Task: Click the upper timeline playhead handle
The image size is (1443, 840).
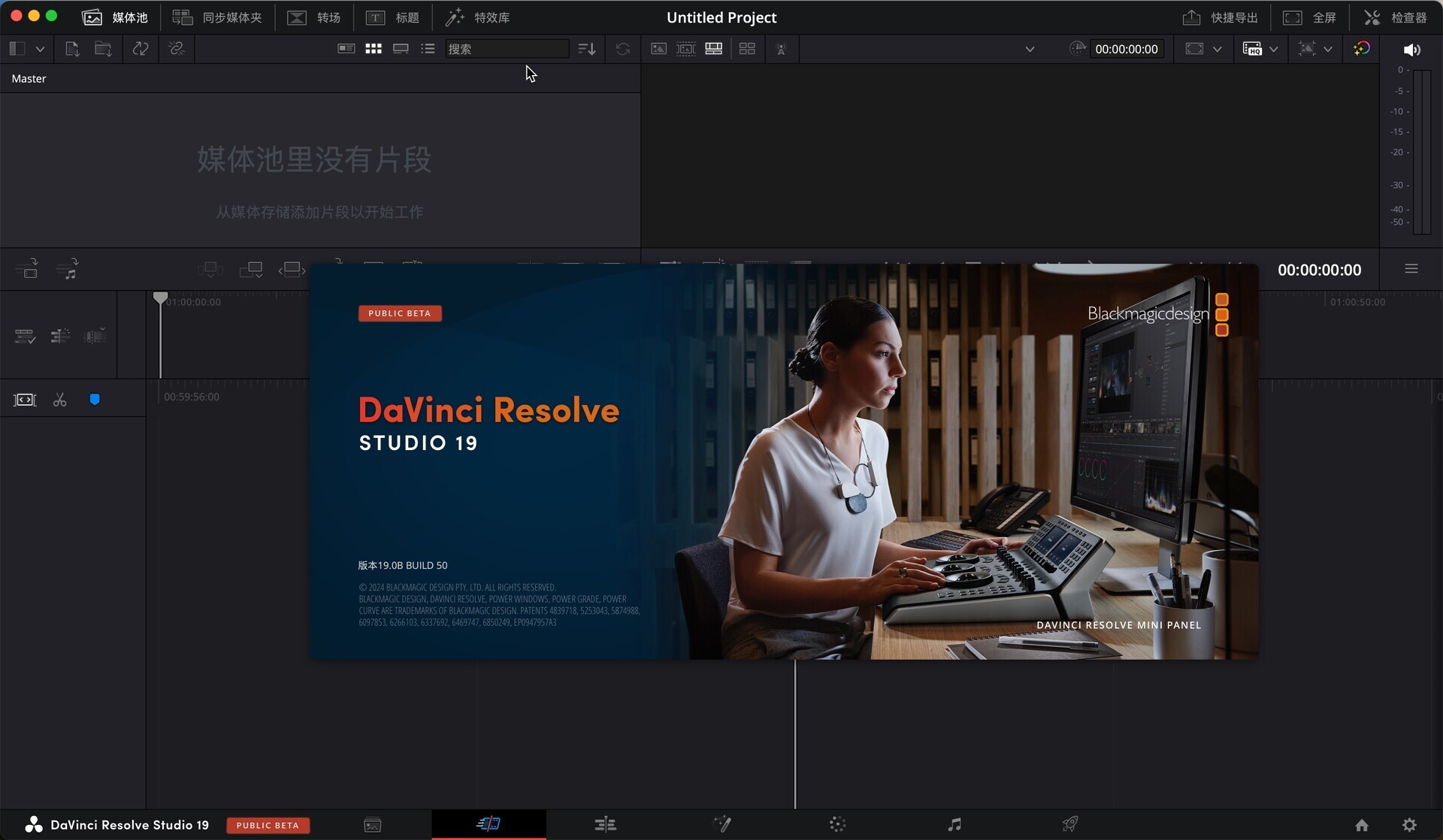Action: 160,298
